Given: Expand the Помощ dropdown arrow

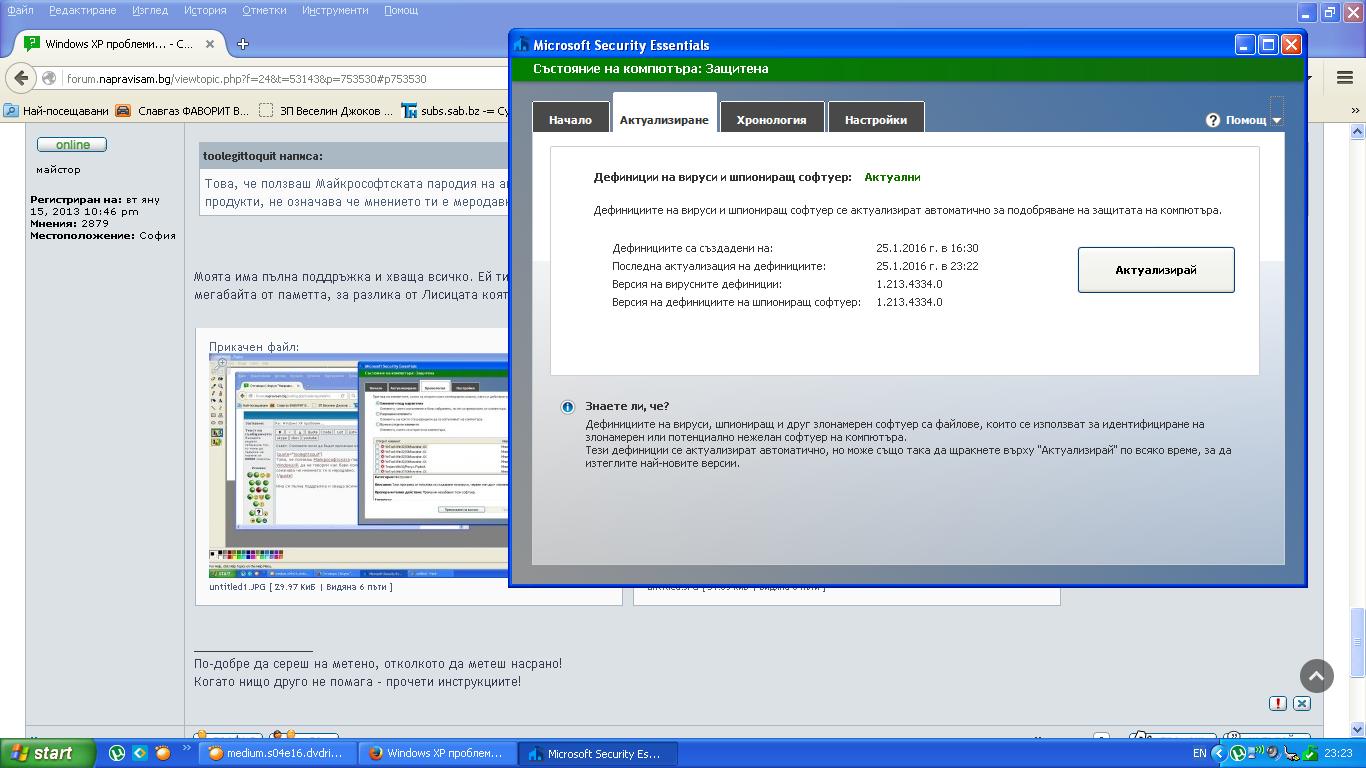Looking at the screenshot, I should (1277, 121).
